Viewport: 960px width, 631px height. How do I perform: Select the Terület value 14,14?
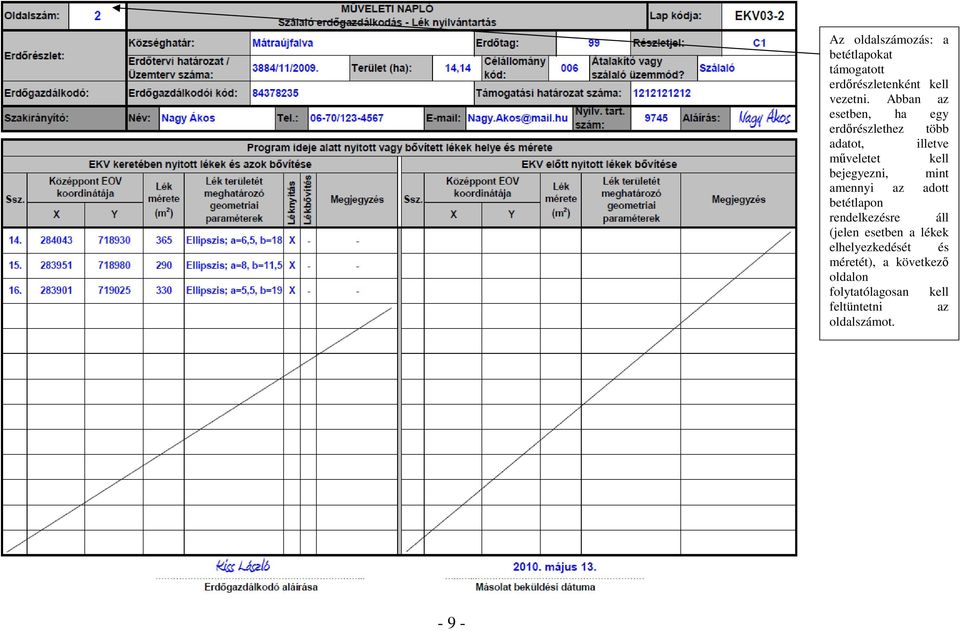tap(457, 68)
